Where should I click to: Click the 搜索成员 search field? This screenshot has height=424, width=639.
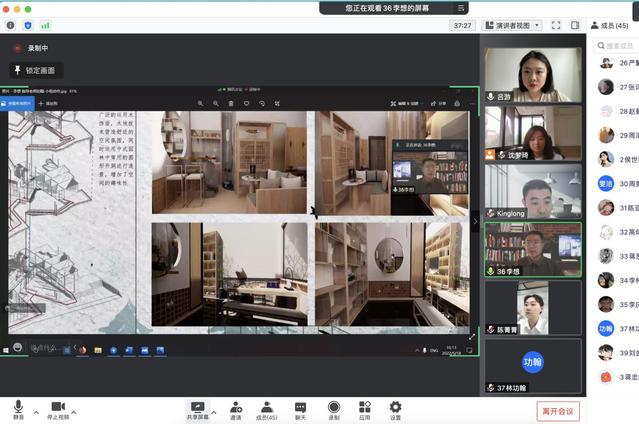(618, 45)
